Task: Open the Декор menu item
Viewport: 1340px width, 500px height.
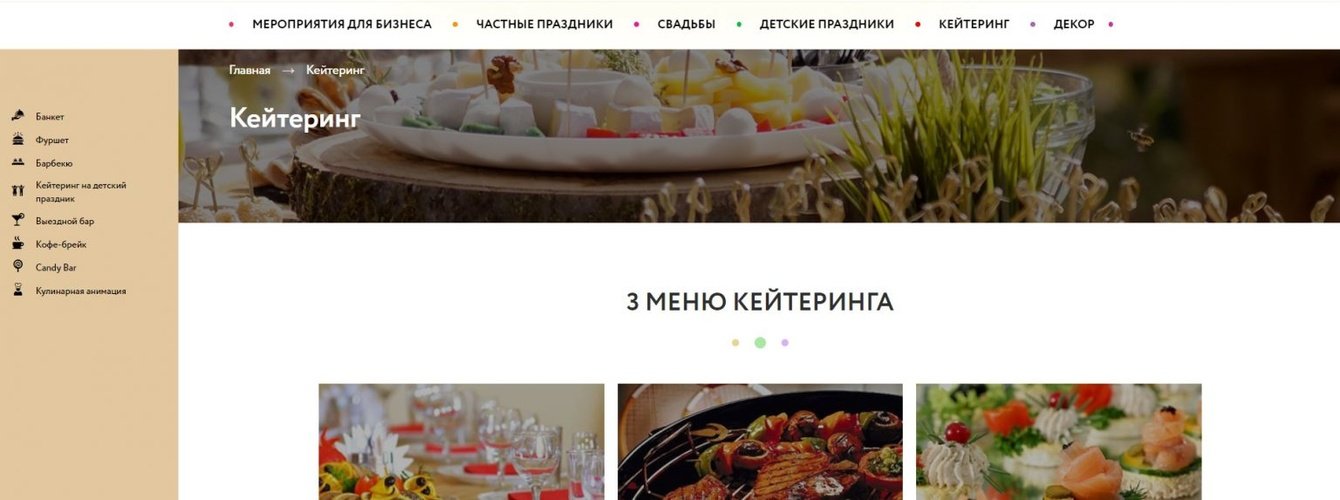Action: [1074, 24]
